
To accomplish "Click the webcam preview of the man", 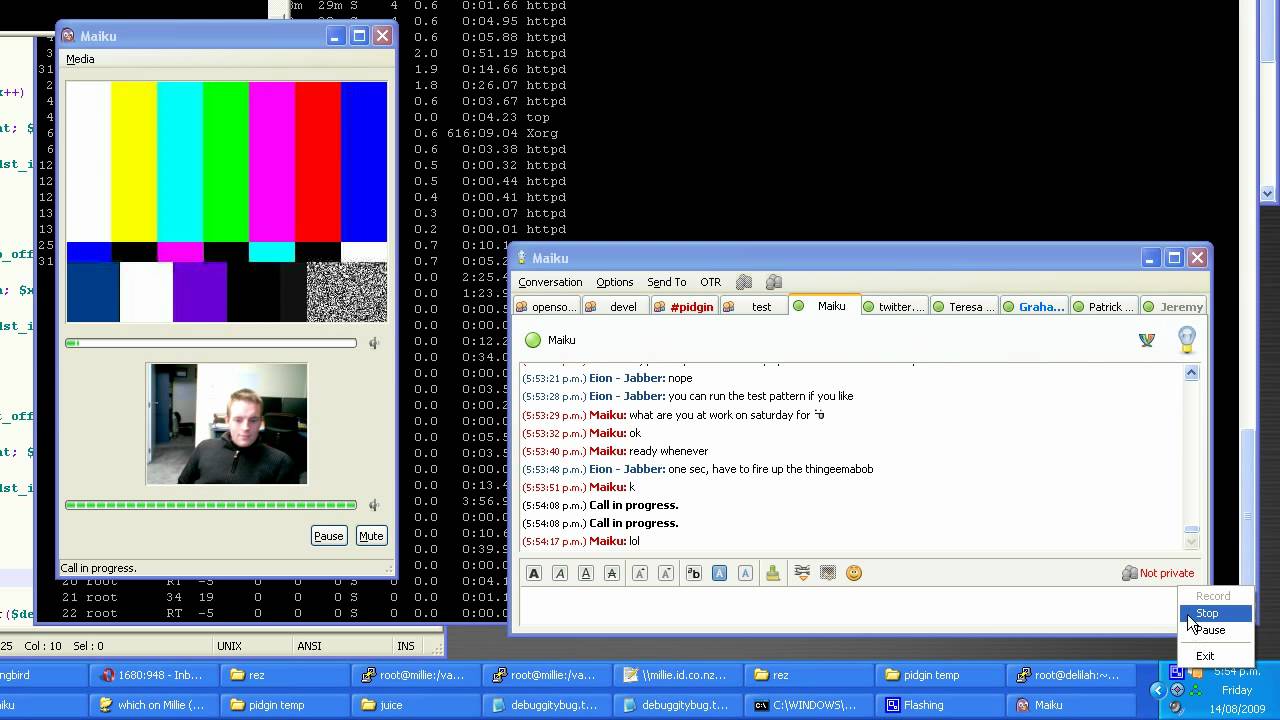I will click(x=227, y=424).
